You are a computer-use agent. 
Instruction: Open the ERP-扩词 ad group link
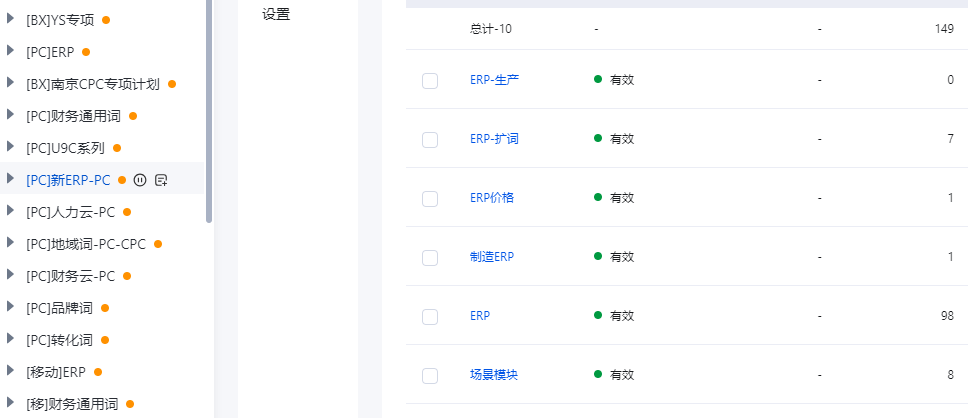pos(494,139)
